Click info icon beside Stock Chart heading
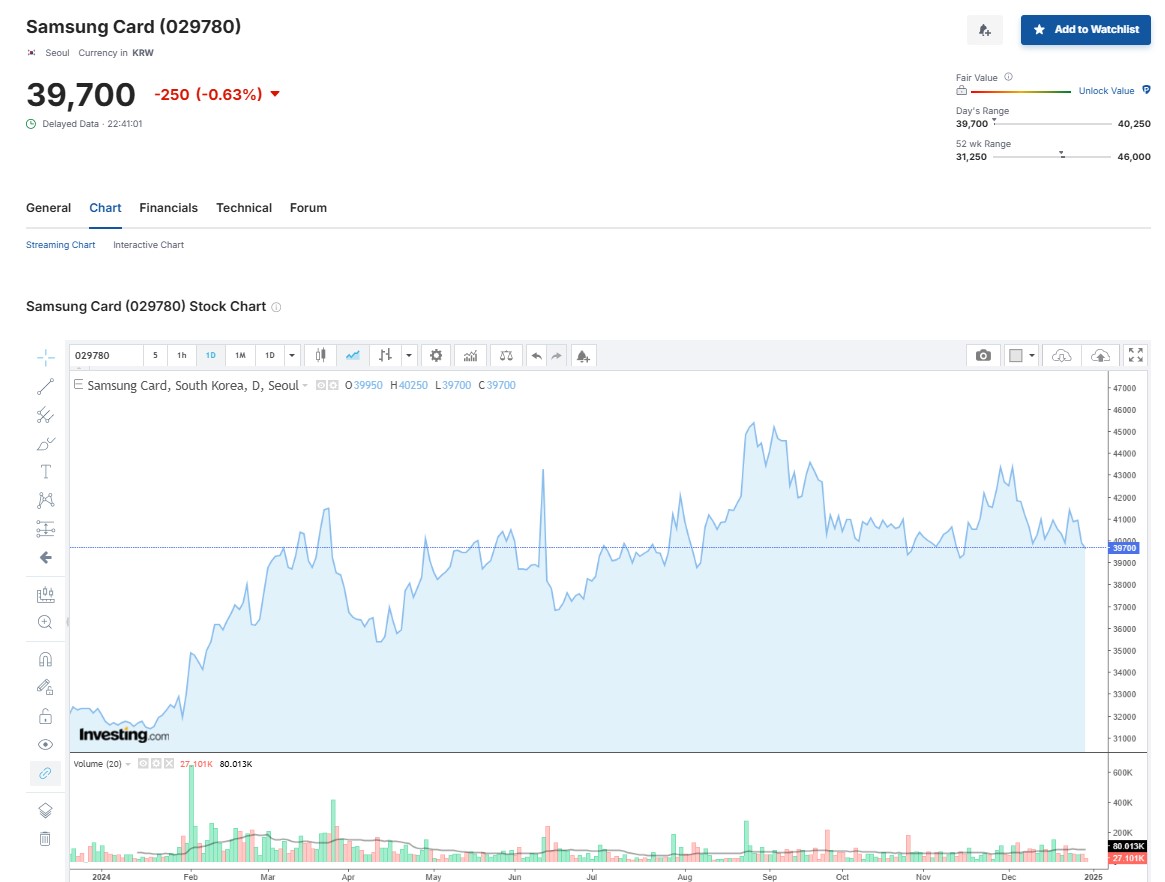This screenshot has width=1165, height=882. (276, 307)
